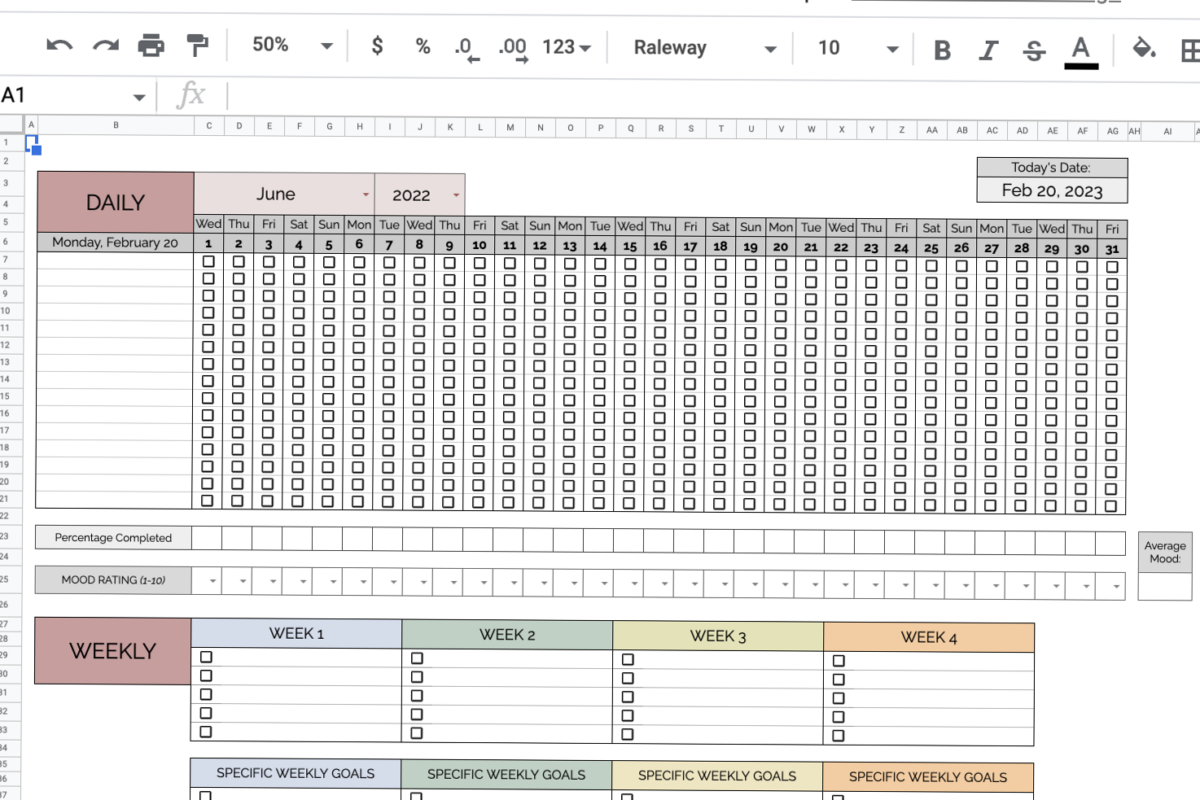Toggle bold formatting
The image size is (1200, 800).
[x=941, y=46]
